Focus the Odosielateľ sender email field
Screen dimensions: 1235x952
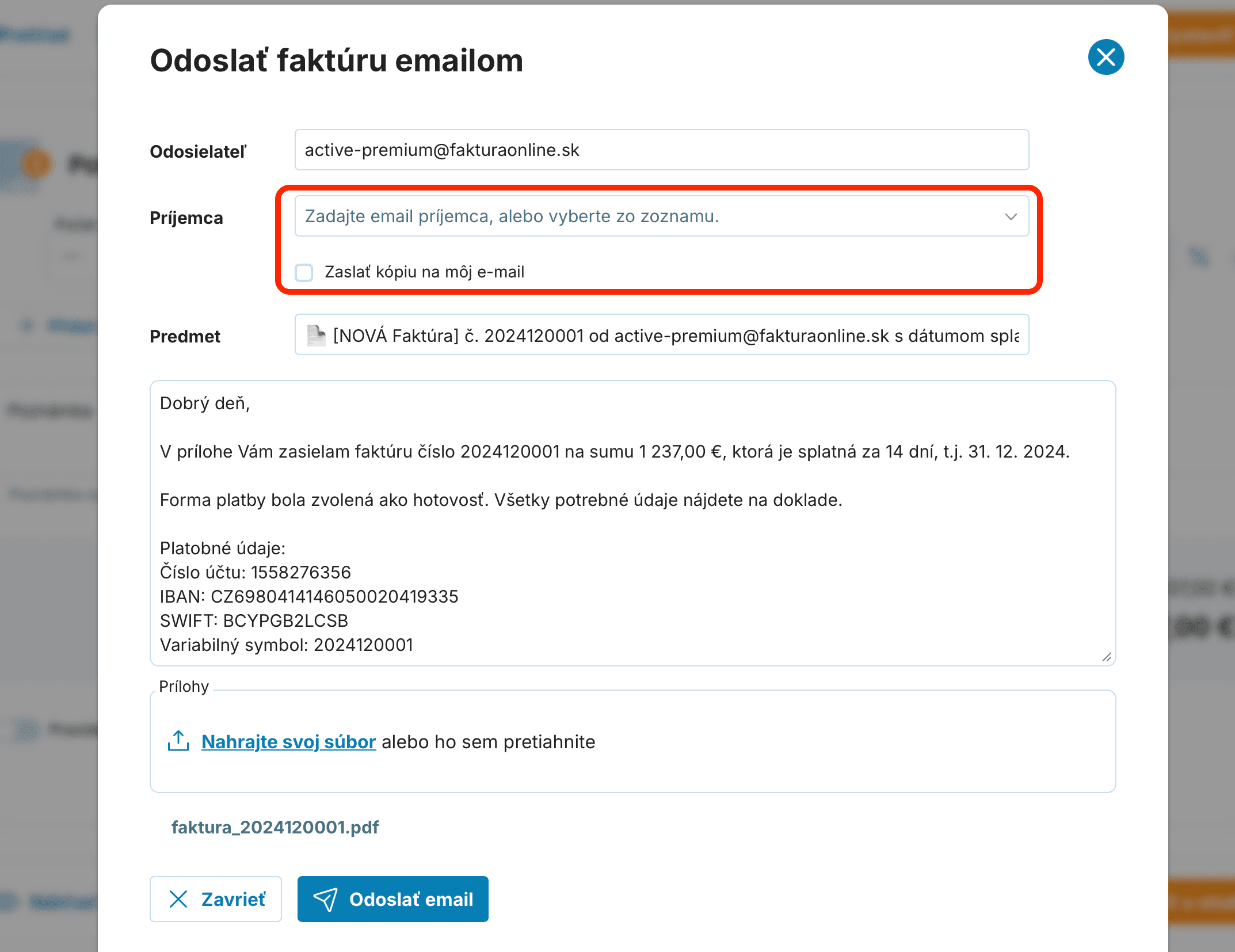pyautogui.click(x=661, y=150)
